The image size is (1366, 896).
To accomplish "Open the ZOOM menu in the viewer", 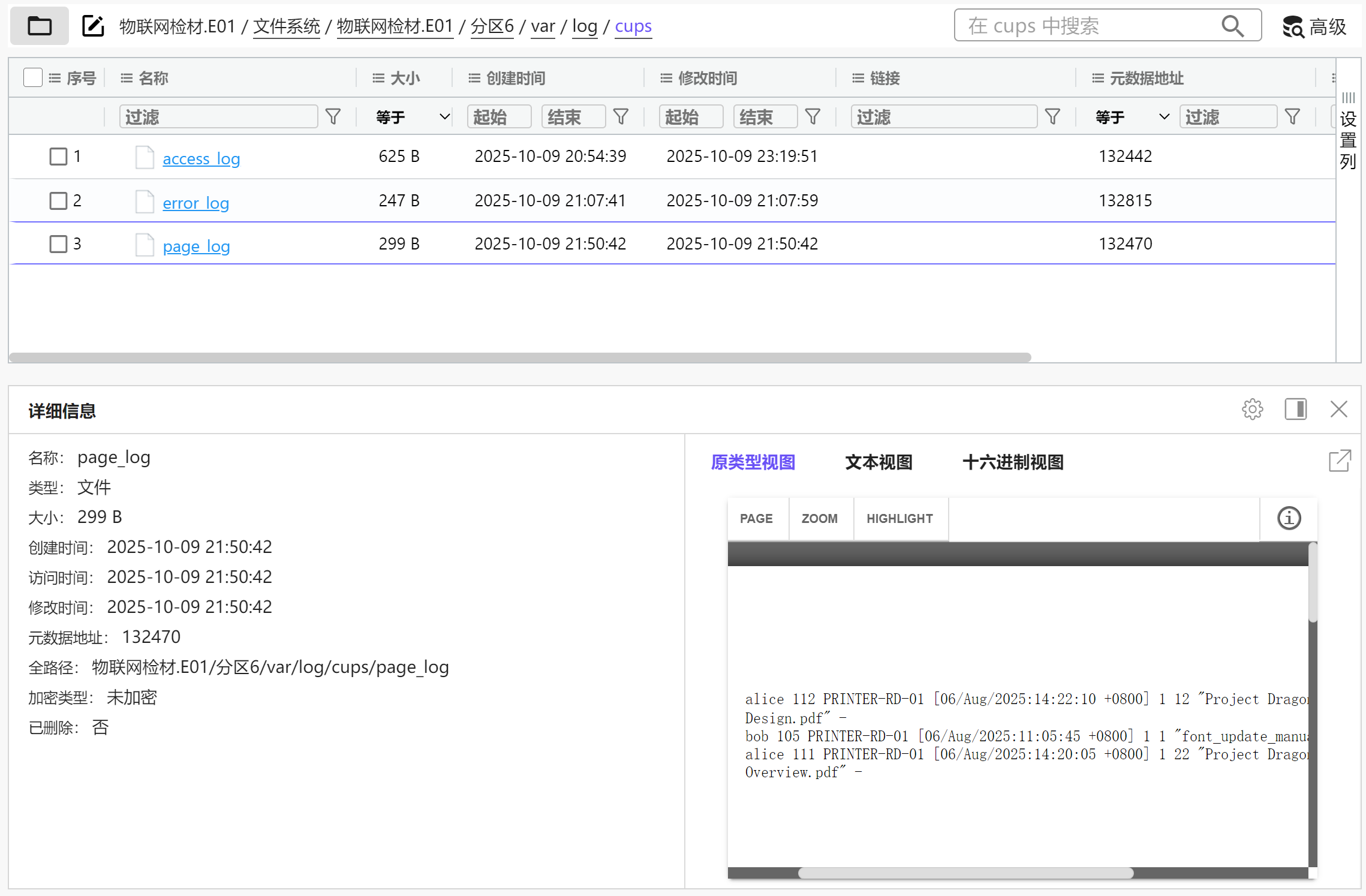I will [x=819, y=519].
